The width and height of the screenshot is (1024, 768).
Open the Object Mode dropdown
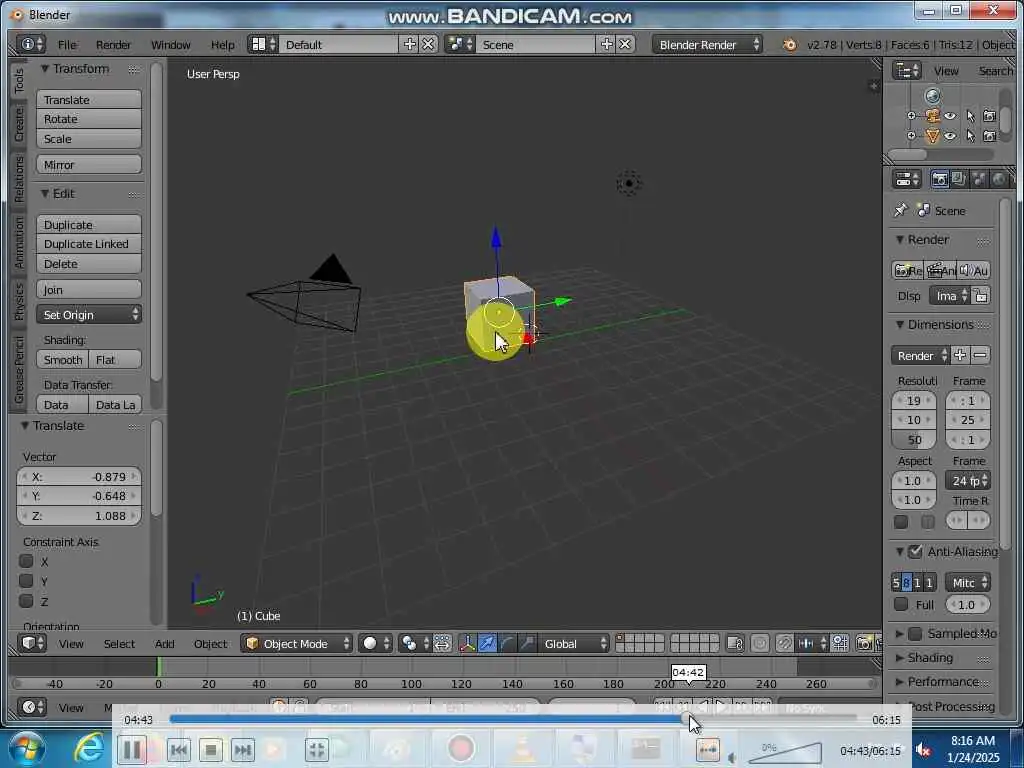tap(297, 643)
